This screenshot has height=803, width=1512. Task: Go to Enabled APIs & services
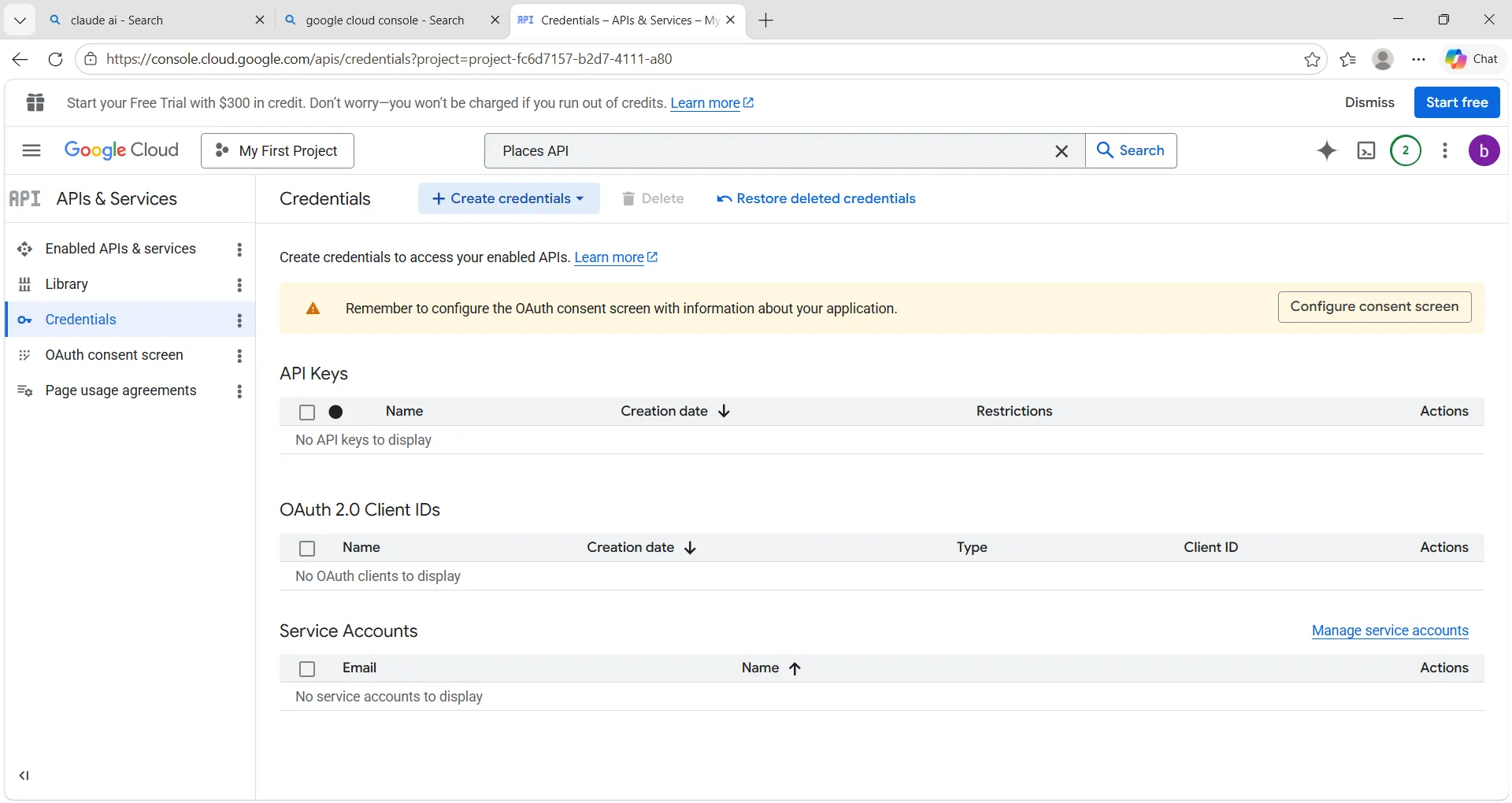pos(120,249)
